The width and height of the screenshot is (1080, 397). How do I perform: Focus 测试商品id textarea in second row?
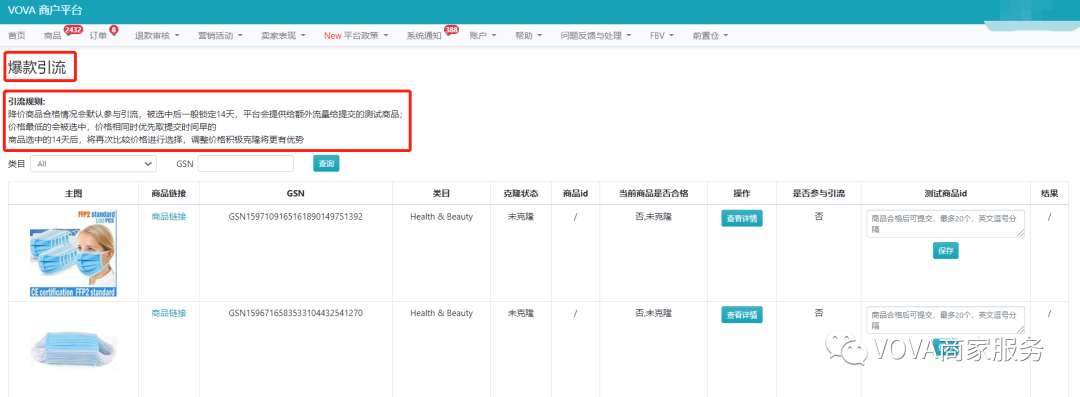[x=946, y=320]
